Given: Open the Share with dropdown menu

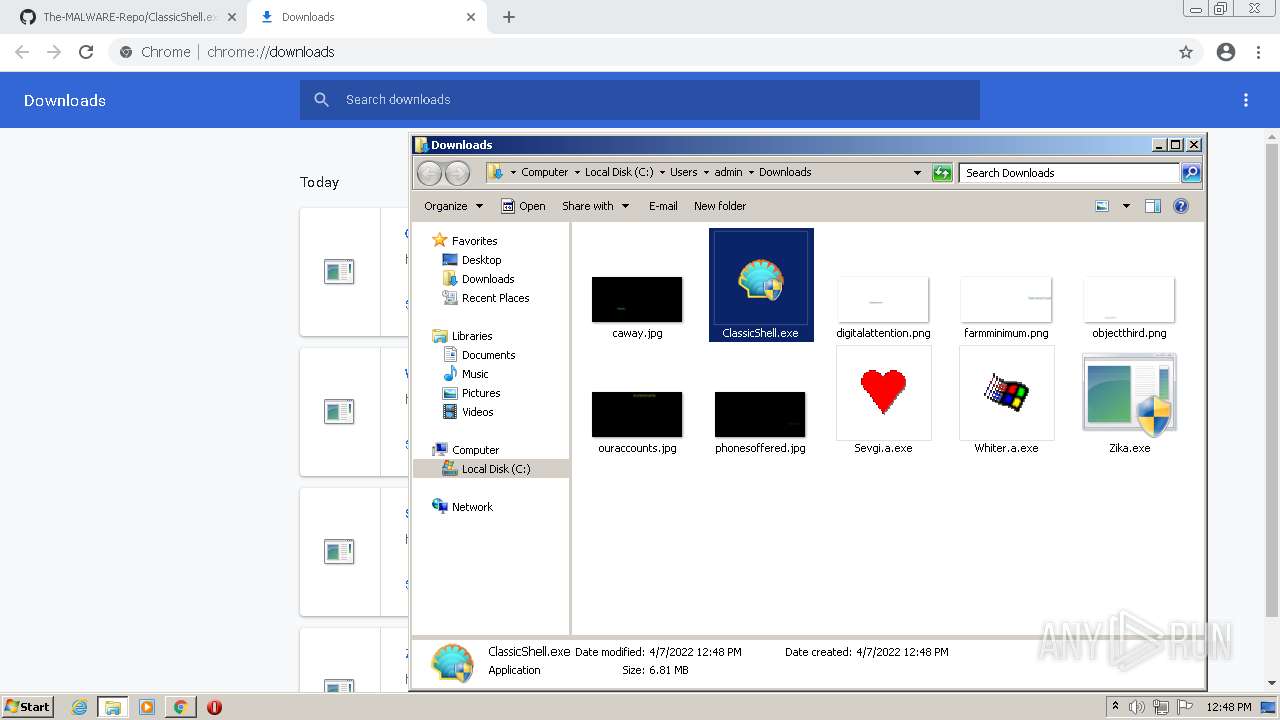Looking at the screenshot, I should pos(596,206).
